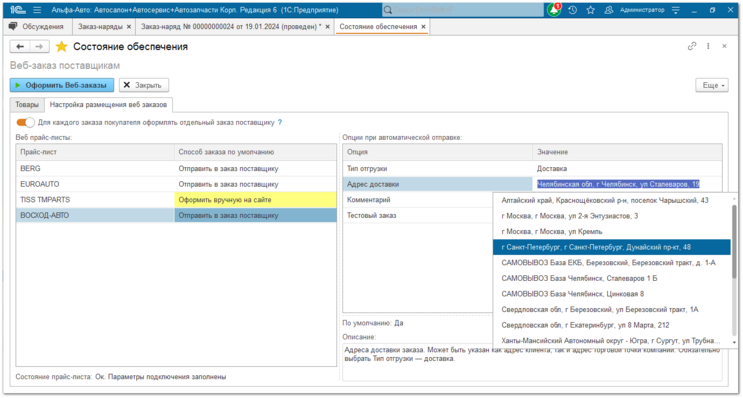Open the Обсуждения chat bubble tab
Image resolution: width=743 pixels, height=398 pixels.
pyautogui.click(x=36, y=27)
